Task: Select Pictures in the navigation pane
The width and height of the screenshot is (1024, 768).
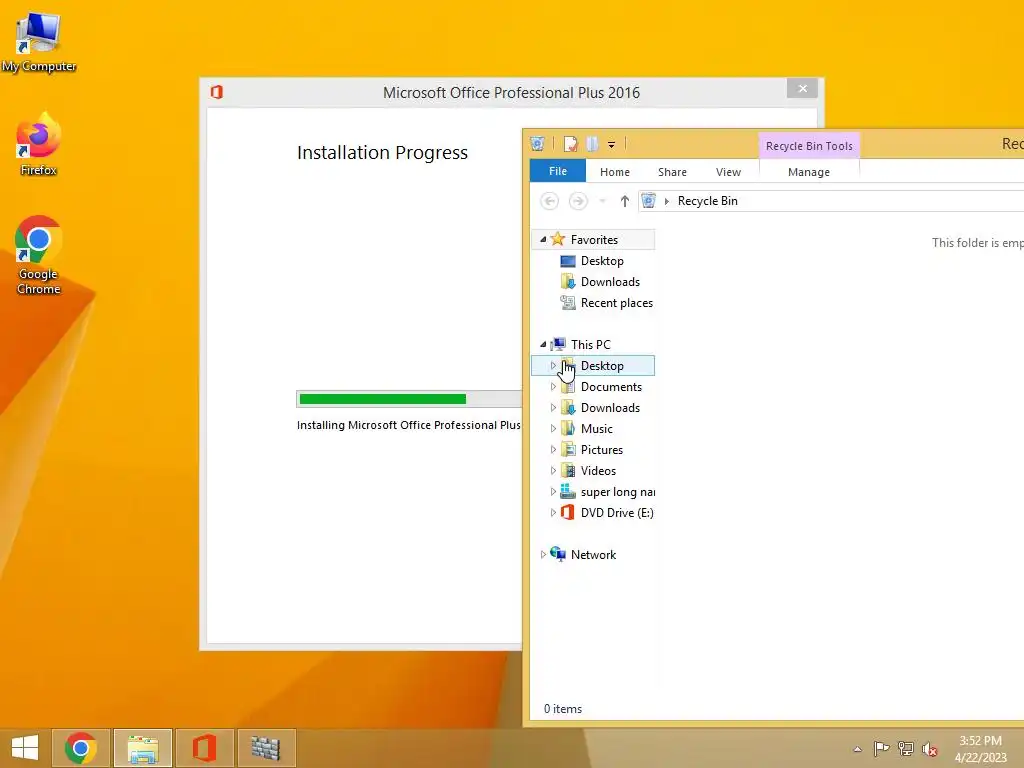Action: (x=601, y=449)
